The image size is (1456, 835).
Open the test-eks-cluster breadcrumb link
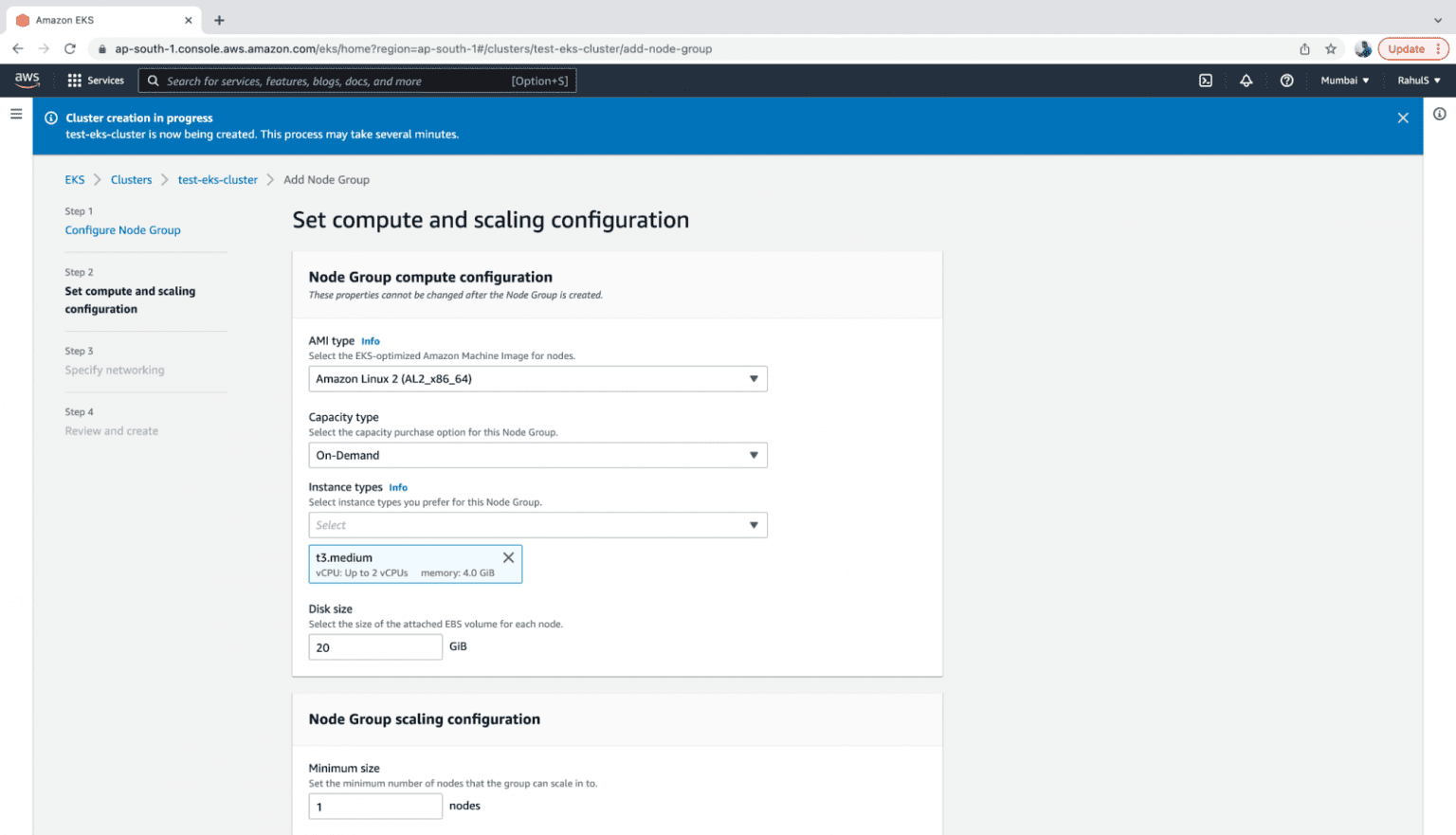[x=217, y=179]
